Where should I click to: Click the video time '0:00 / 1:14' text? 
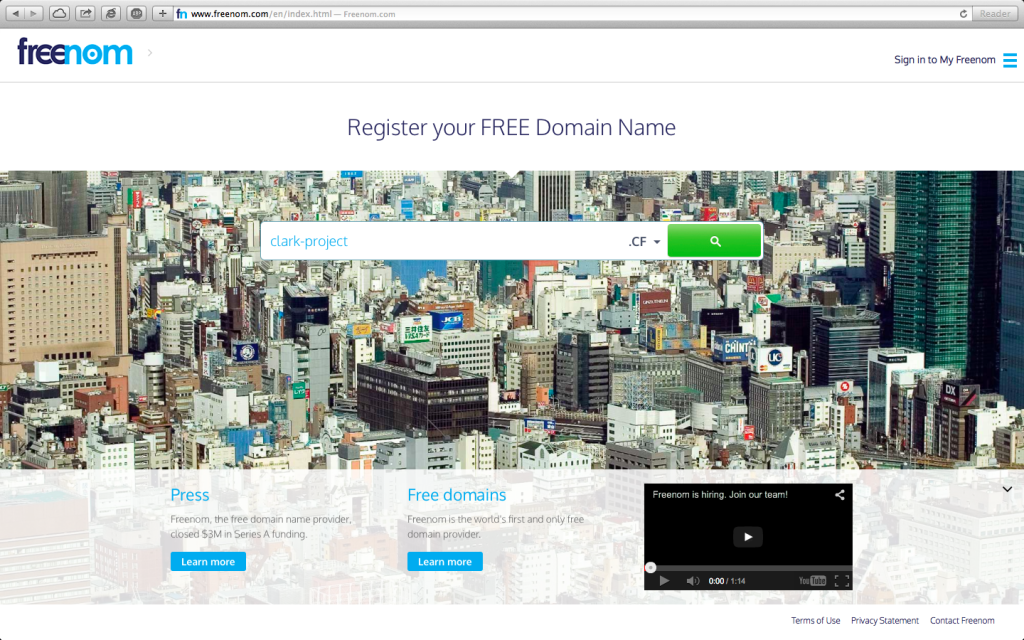[727, 581]
